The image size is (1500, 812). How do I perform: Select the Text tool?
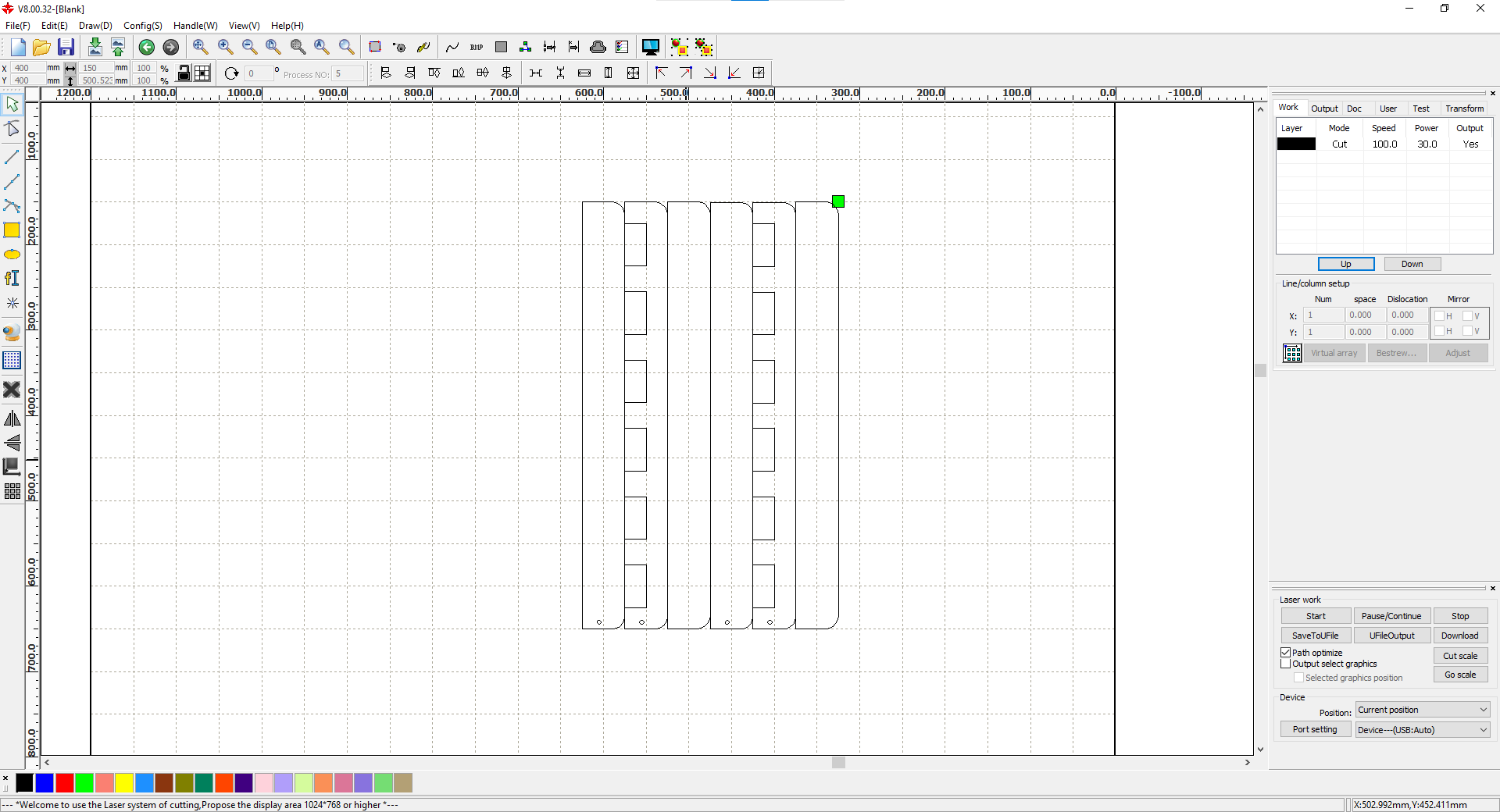tap(12, 278)
